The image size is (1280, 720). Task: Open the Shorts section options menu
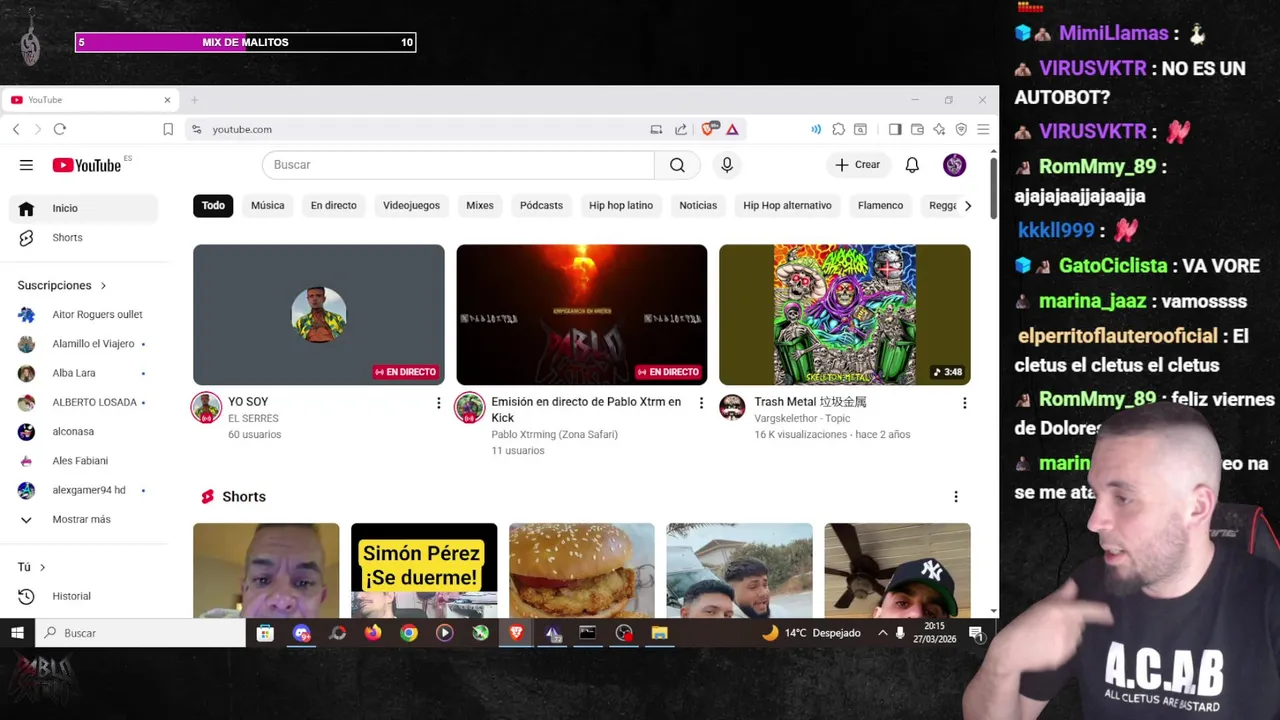click(x=955, y=497)
